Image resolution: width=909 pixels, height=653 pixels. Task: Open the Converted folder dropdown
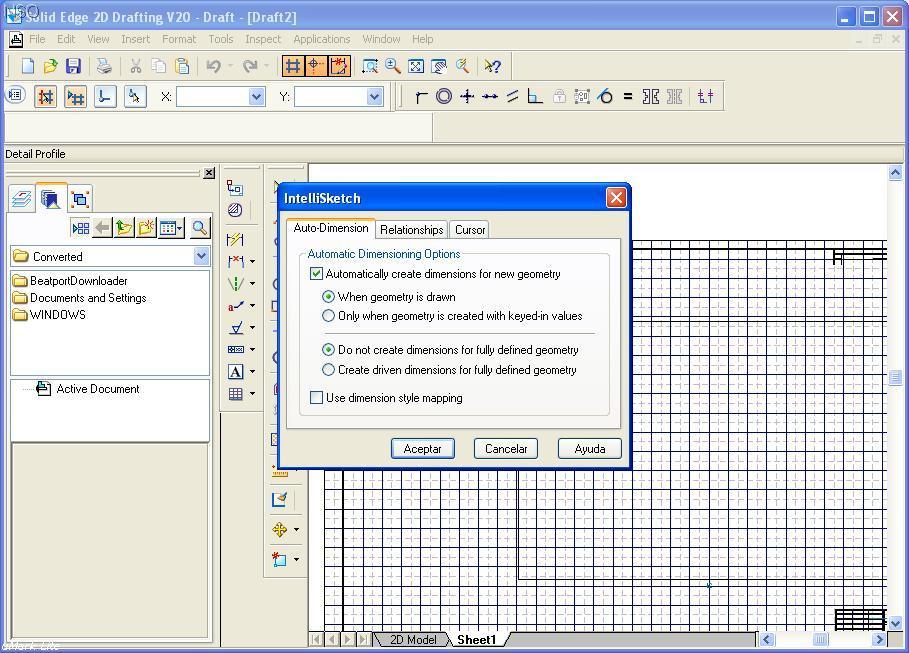201,256
